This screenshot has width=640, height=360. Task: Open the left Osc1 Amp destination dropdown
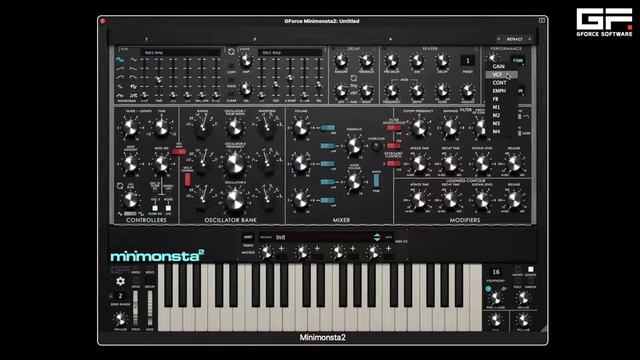pos(181,52)
